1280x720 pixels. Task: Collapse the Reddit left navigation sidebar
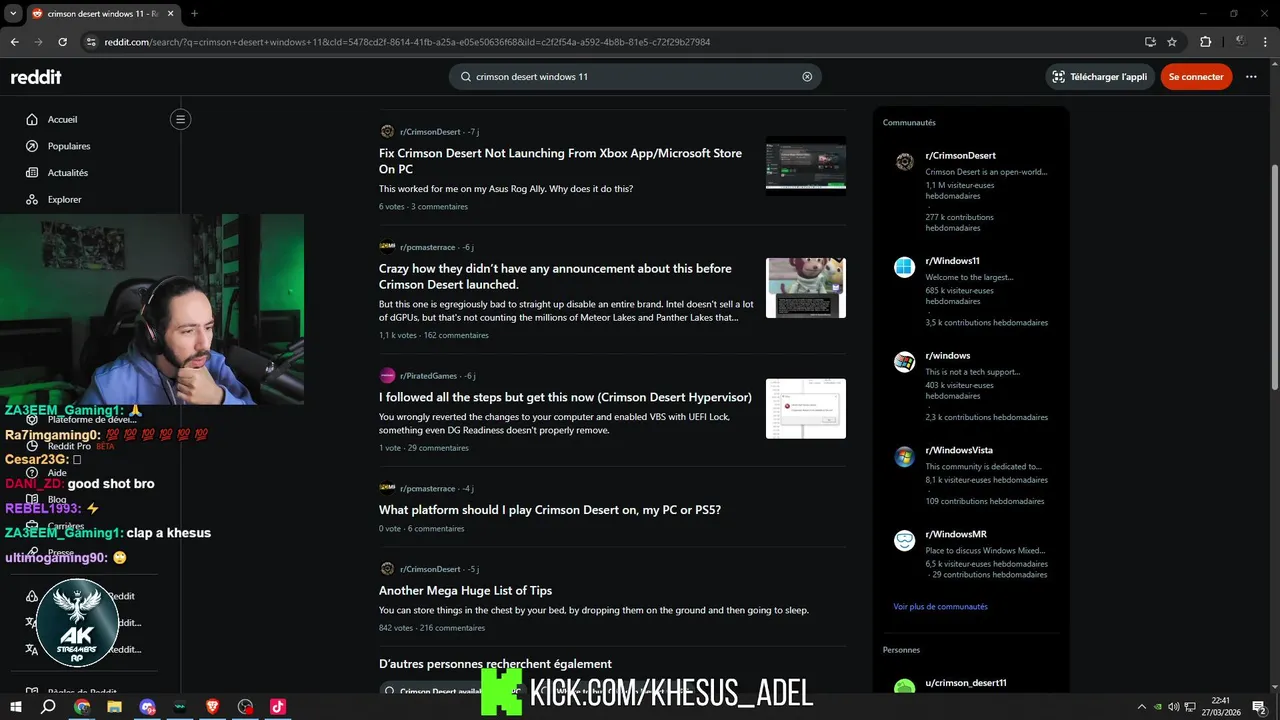[x=180, y=119]
